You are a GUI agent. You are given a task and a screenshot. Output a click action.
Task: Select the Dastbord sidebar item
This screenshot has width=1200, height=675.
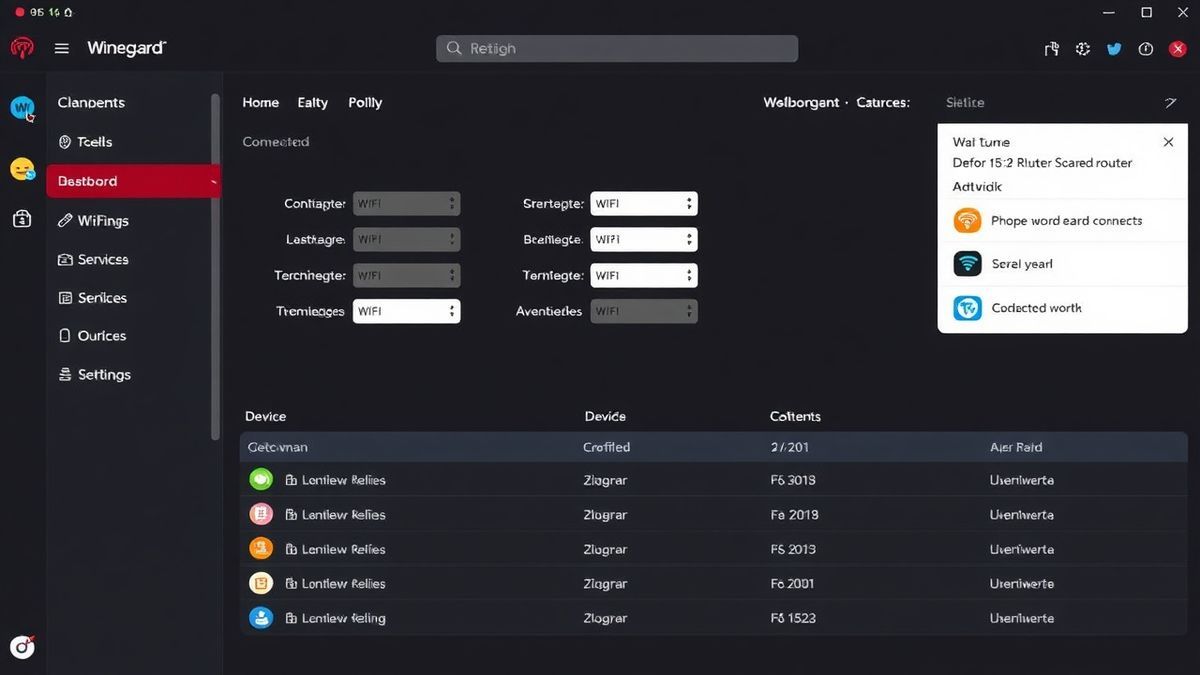[x=133, y=181]
